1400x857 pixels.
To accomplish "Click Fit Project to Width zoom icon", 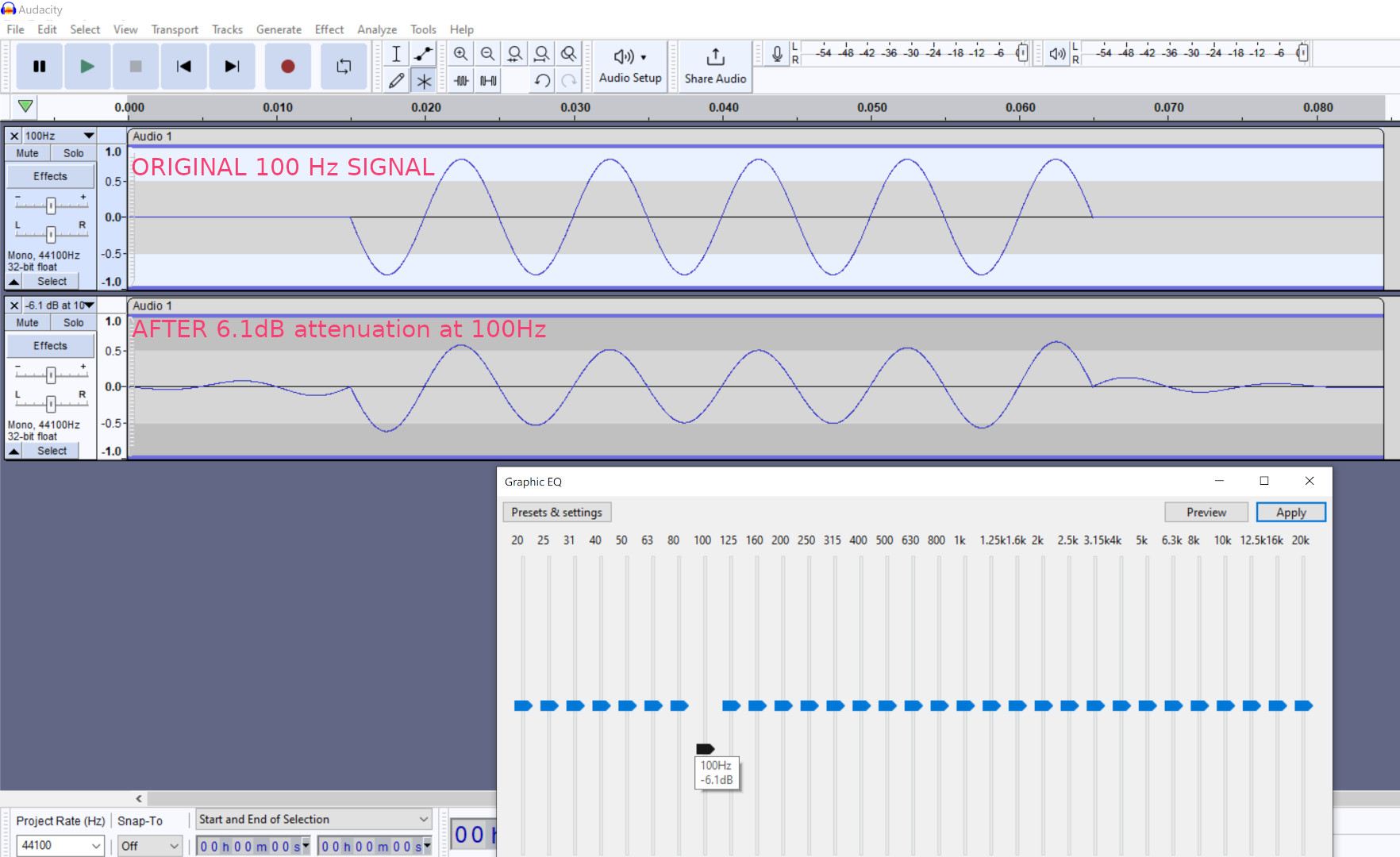I will pyautogui.click(x=541, y=54).
